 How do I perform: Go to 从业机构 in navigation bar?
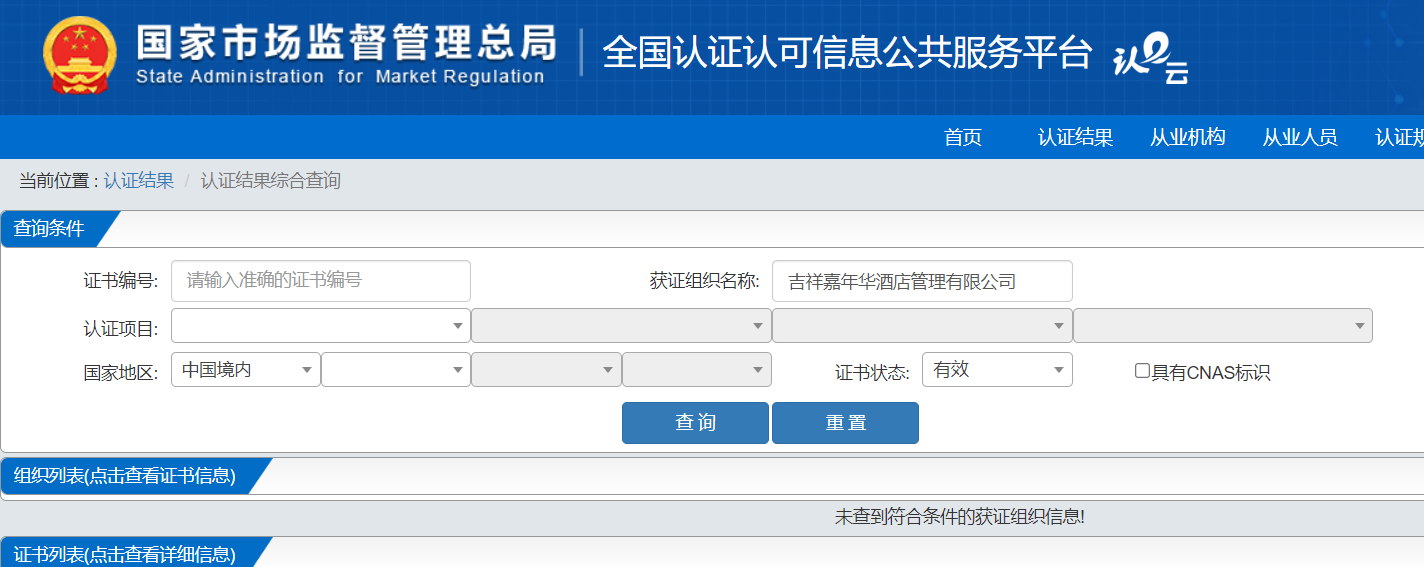[1187, 138]
